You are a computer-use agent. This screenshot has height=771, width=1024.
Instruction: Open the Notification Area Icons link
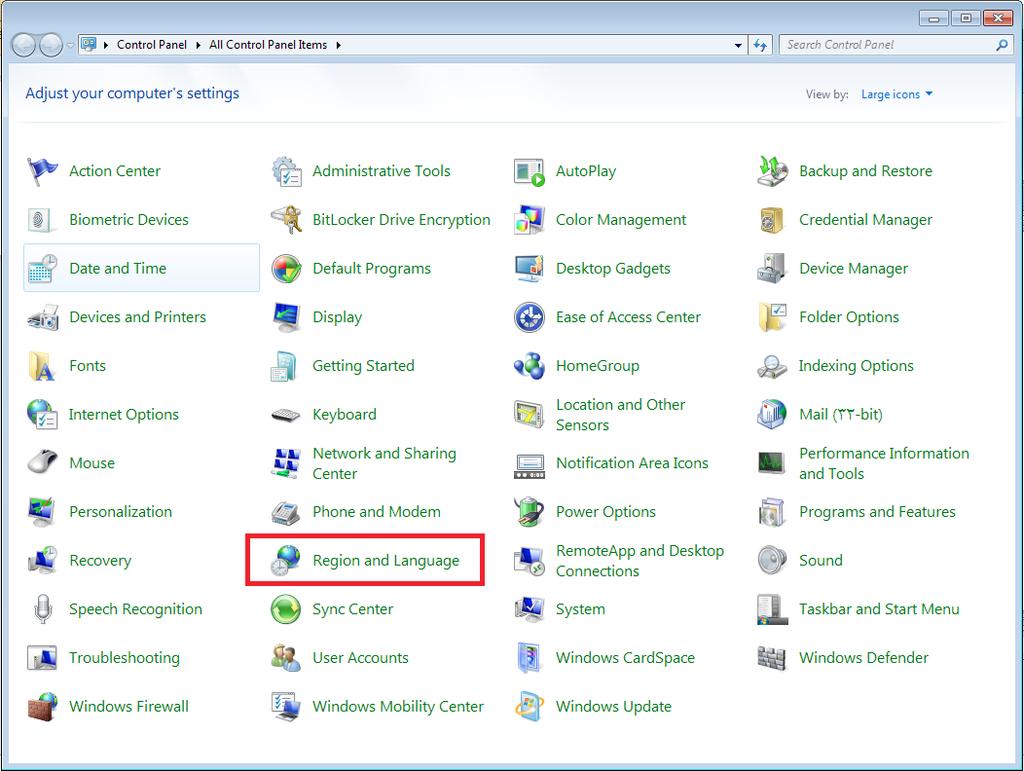(x=632, y=463)
